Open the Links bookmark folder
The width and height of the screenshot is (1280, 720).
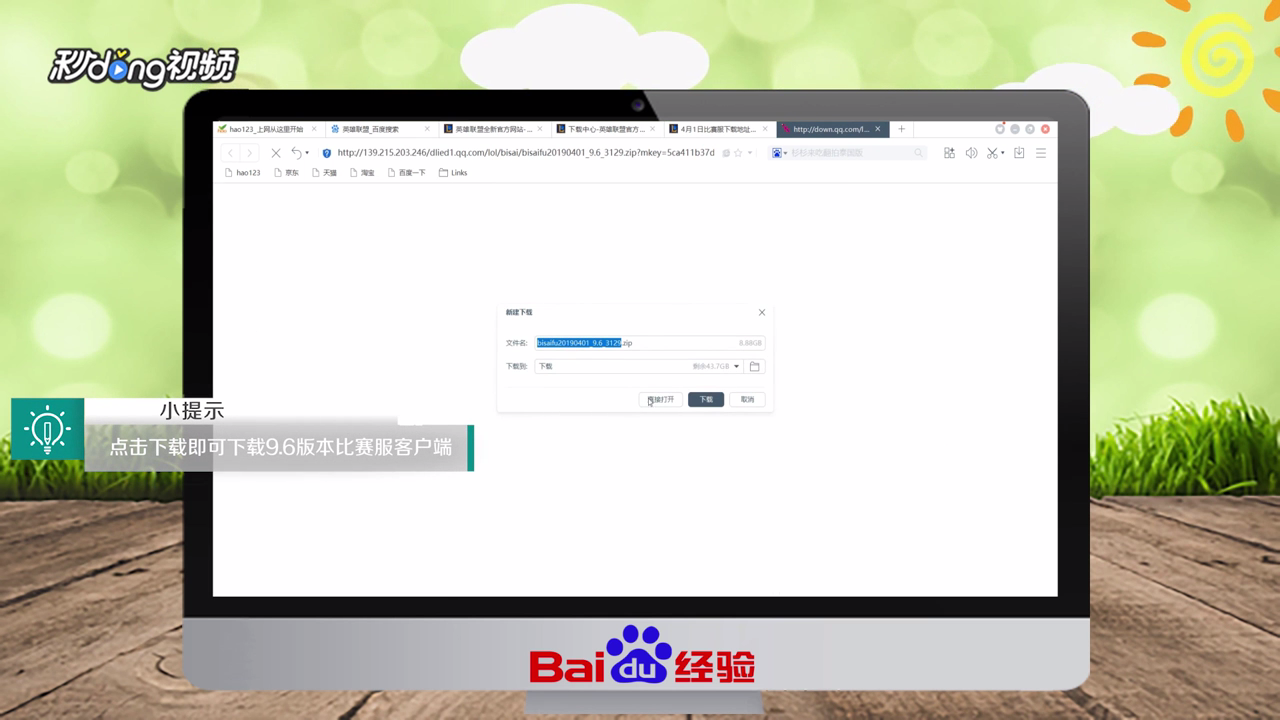[453, 173]
